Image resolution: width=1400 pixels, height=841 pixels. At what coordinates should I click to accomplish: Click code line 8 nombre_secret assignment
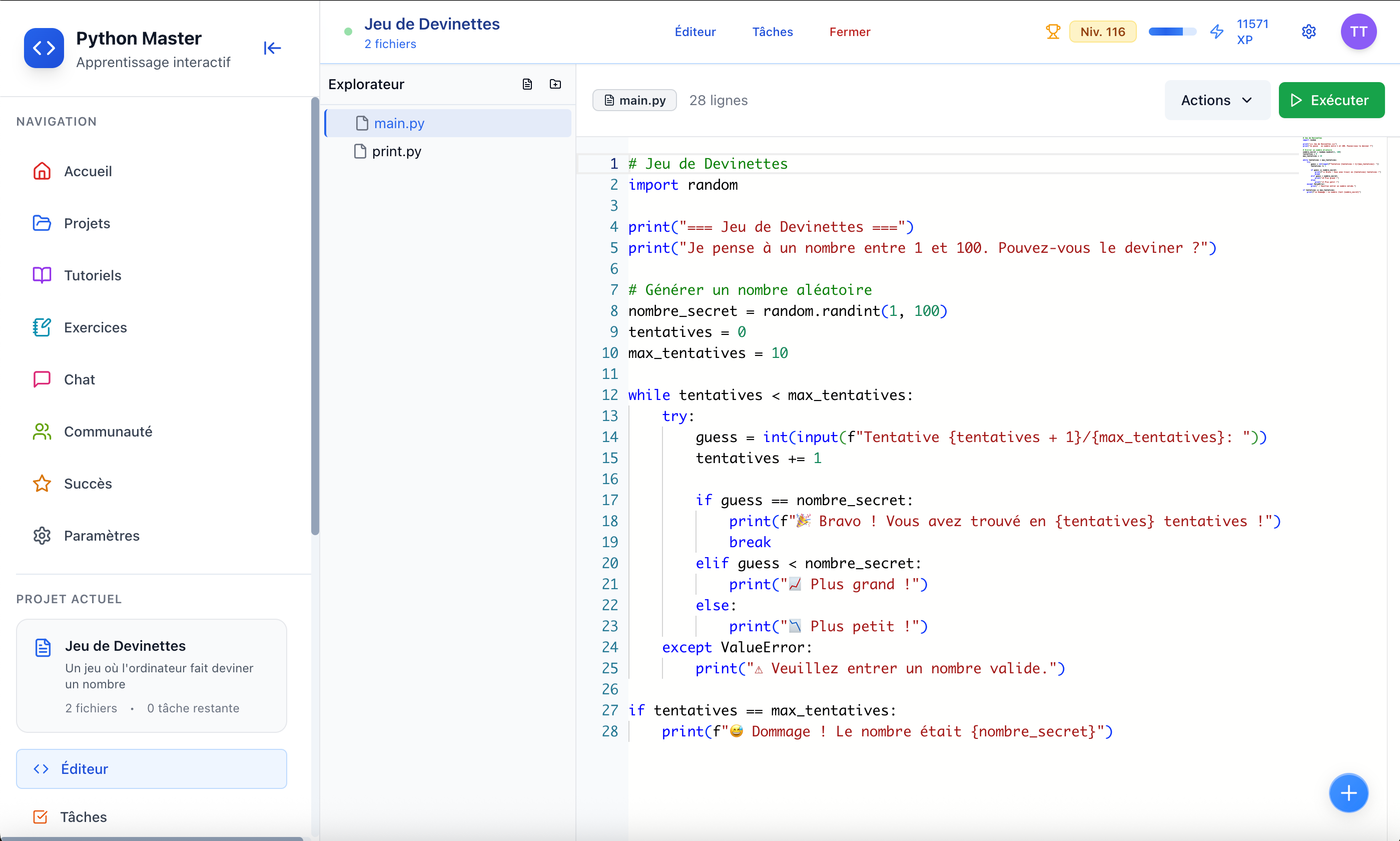[x=787, y=311]
